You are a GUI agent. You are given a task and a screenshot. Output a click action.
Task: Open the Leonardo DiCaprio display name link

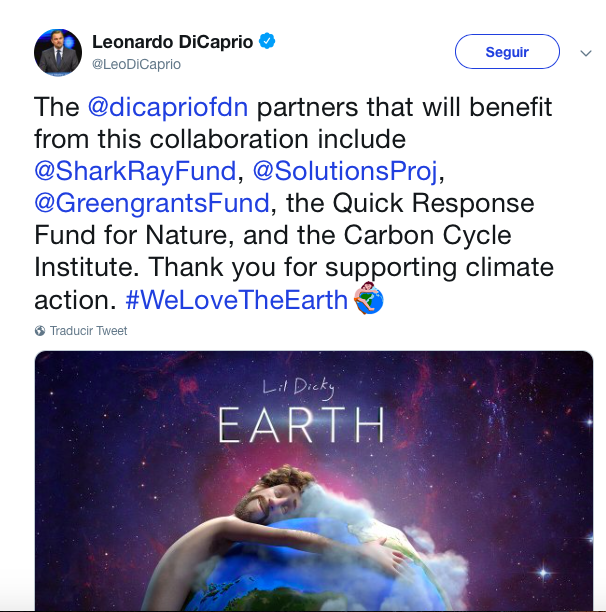pos(174,41)
